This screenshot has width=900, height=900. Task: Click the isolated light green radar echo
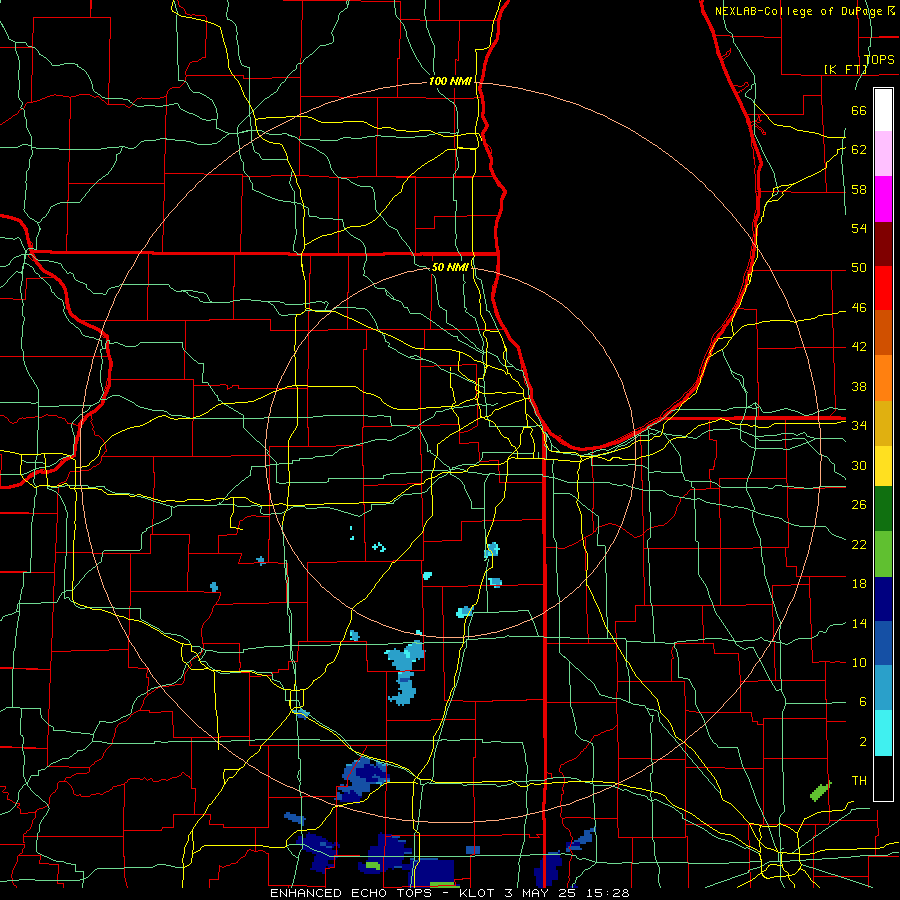(x=821, y=791)
